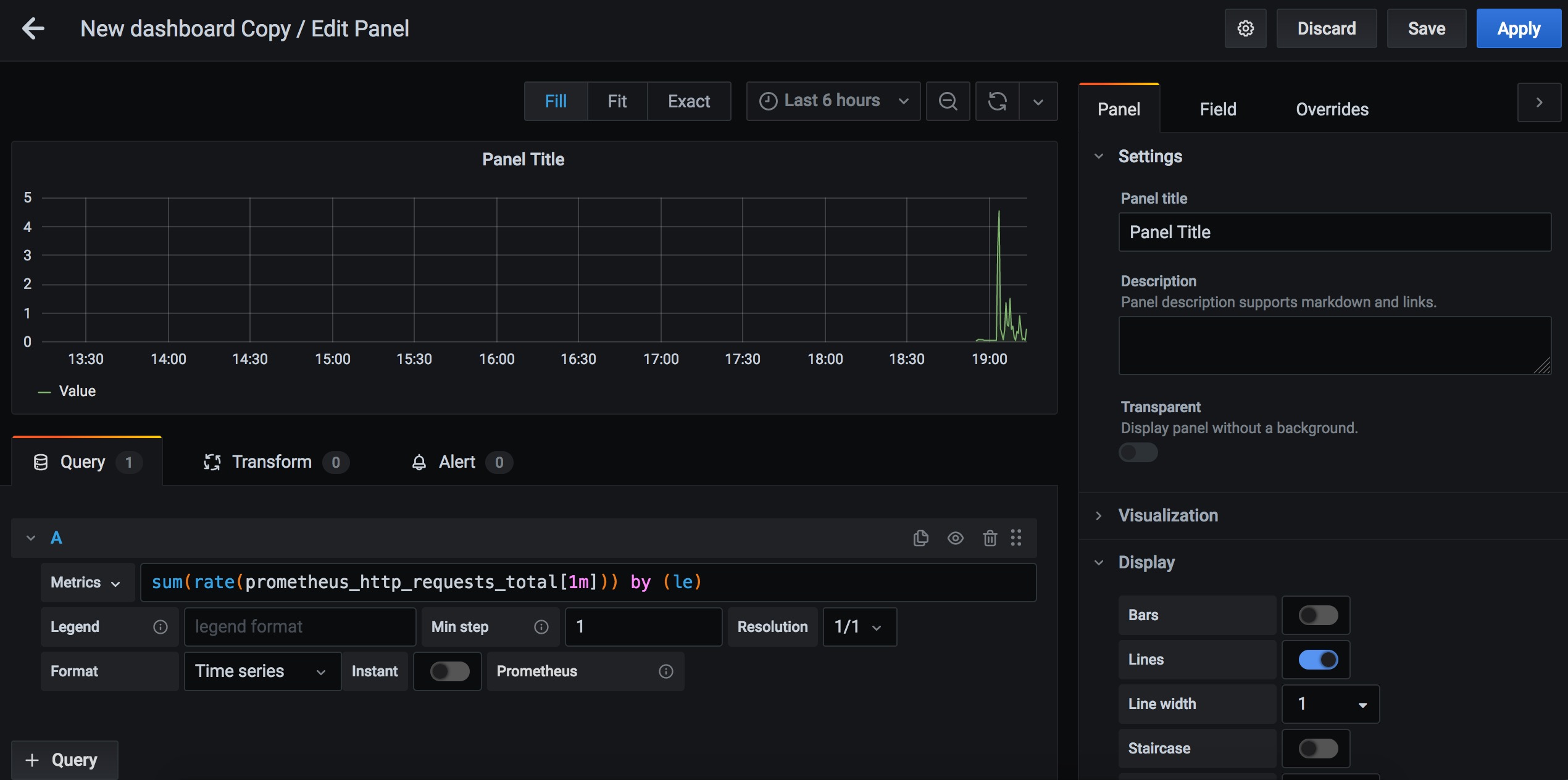Enable the Instant query toggle
This screenshot has width=1568, height=780.
pos(449,671)
